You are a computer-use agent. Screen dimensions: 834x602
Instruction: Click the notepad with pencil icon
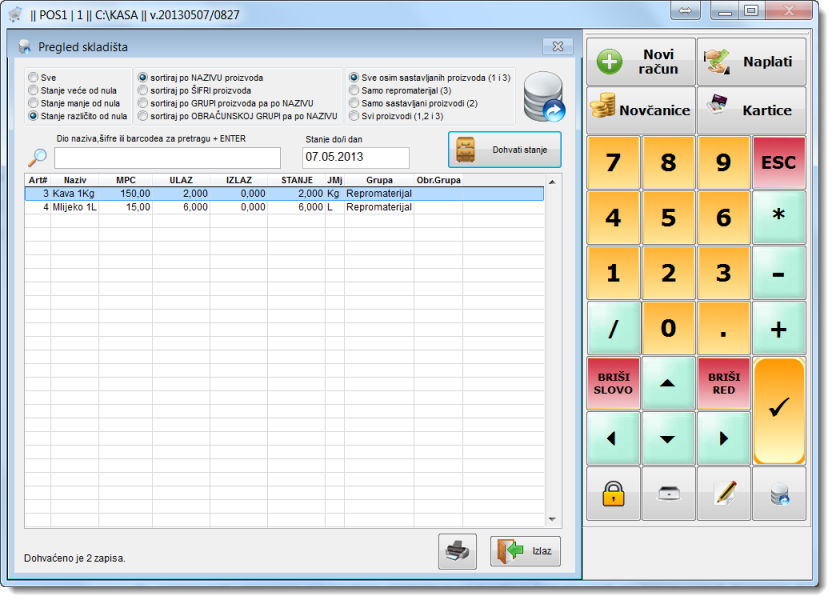point(723,493)
